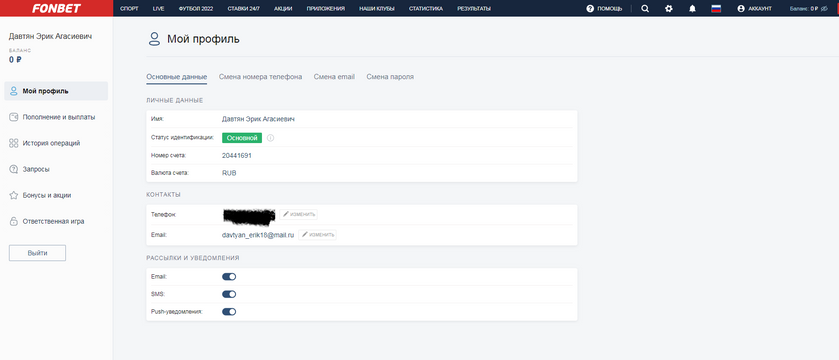The height and width of the screenshot is (360, 839).
Task: Switch to Смена пароля tab
Action: (x=390, y=77)
